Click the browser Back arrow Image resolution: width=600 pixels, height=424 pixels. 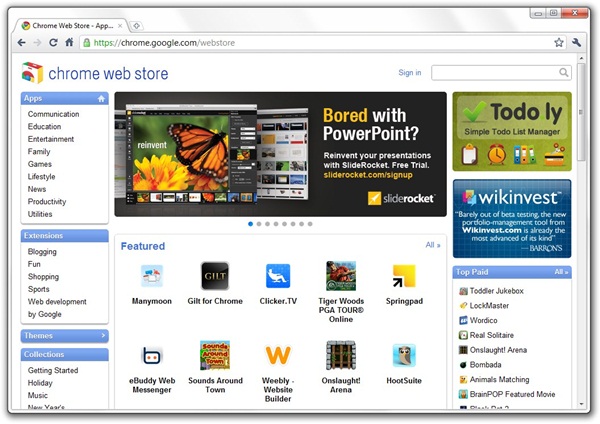pos(21,42)
